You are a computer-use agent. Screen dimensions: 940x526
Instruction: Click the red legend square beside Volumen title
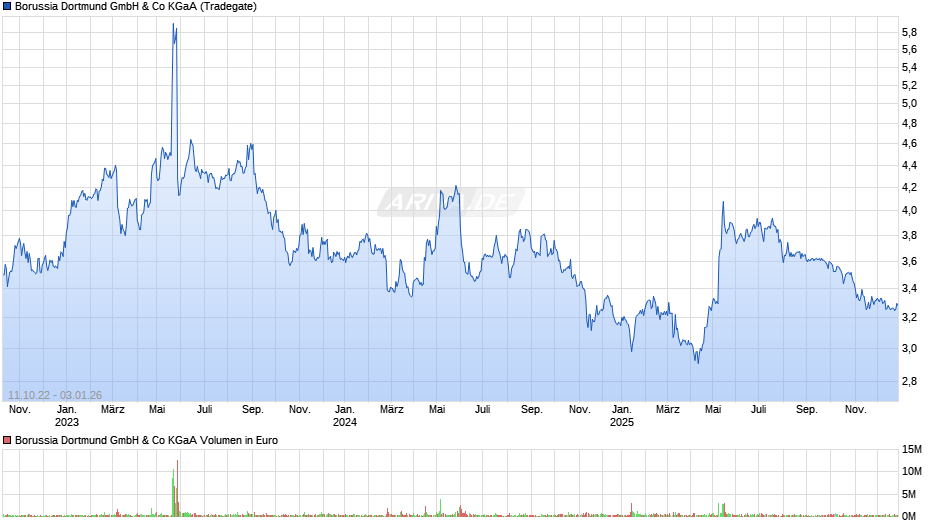7,440
